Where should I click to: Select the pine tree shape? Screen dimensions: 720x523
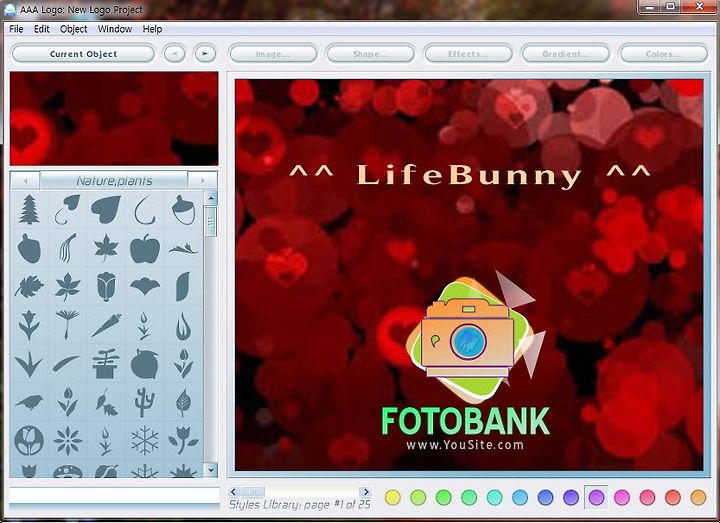(x=29, y=209)
